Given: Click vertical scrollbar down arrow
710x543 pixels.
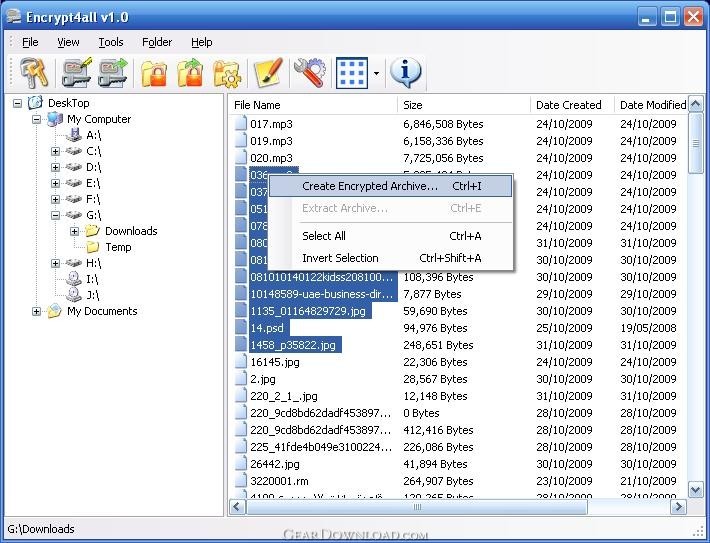Looking at the screenshot, I should click(x=696, y=489).
